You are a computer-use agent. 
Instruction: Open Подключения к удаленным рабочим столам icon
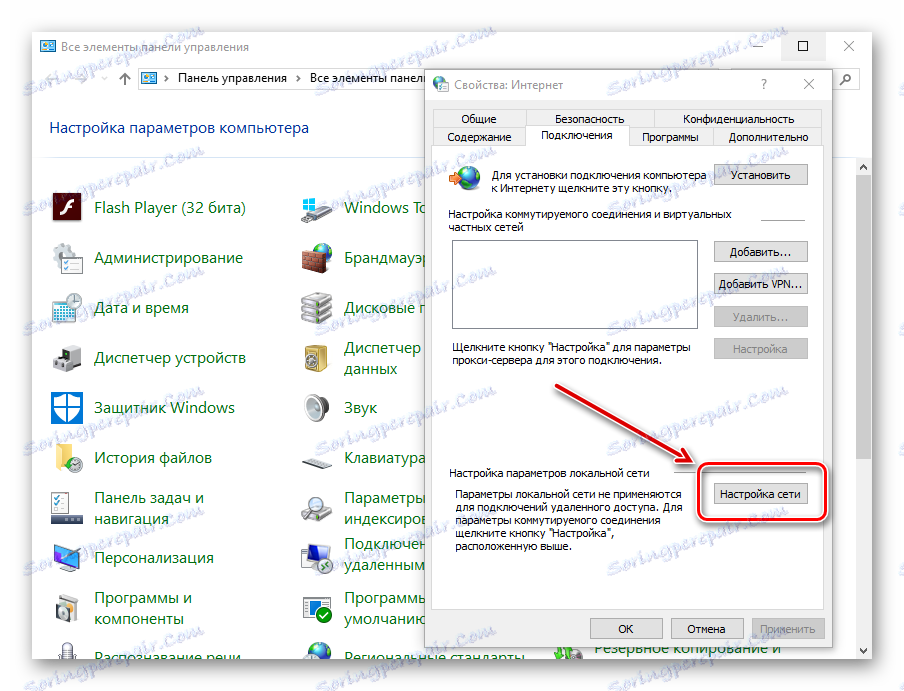pos(317,558)
